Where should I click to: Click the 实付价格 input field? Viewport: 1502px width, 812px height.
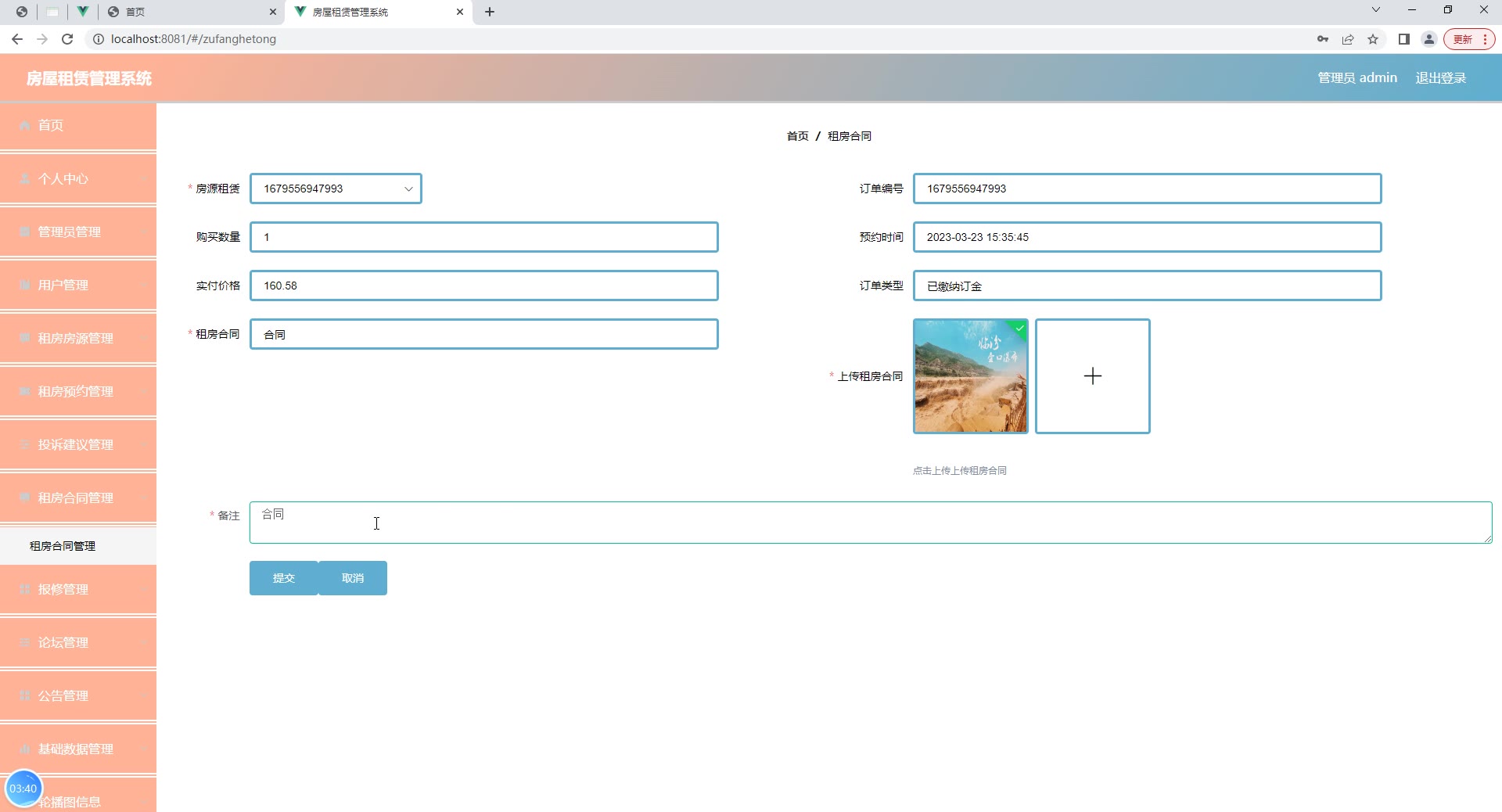click(x=484, y=286)
